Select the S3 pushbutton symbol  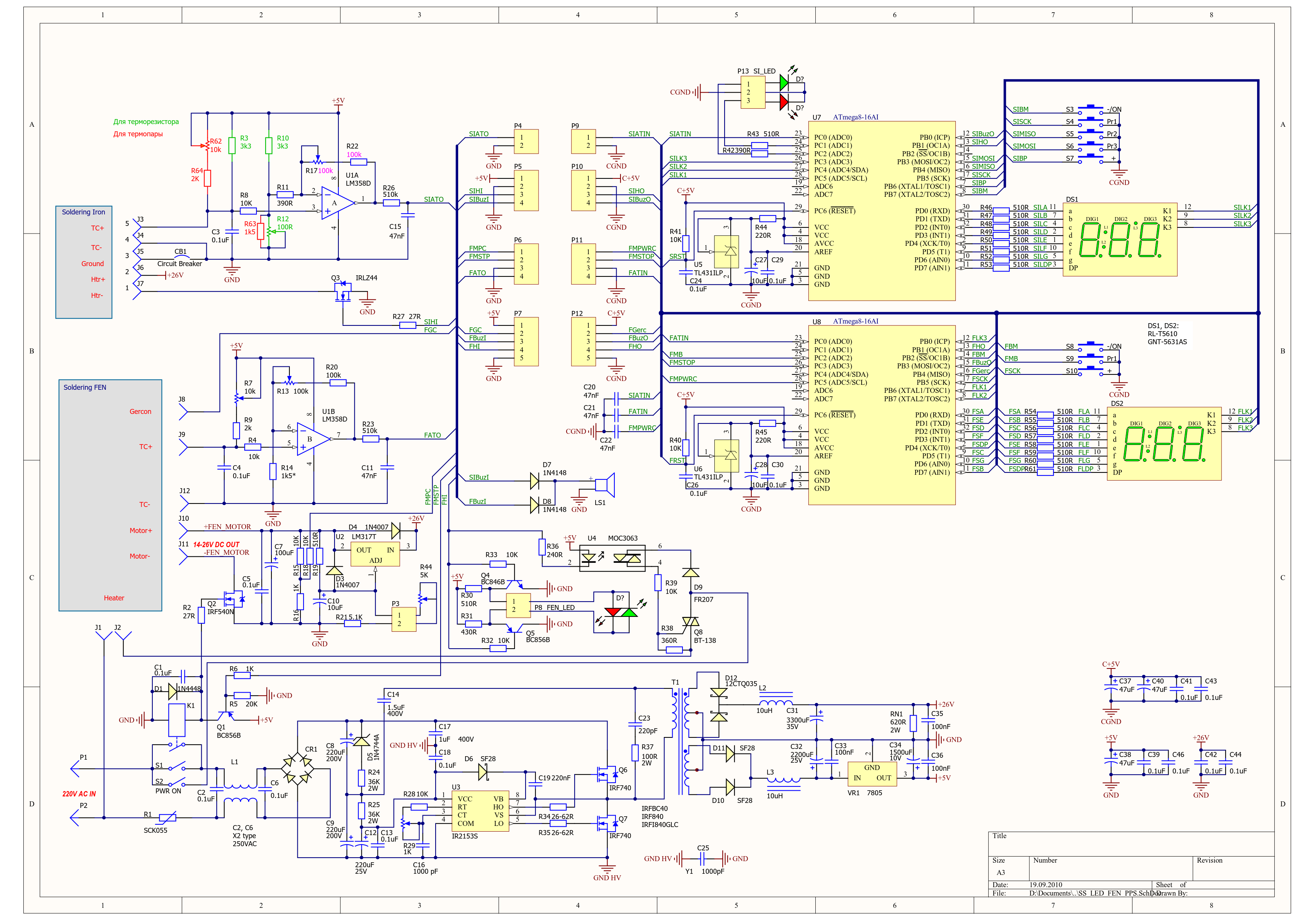click(x=1090, y=110)
